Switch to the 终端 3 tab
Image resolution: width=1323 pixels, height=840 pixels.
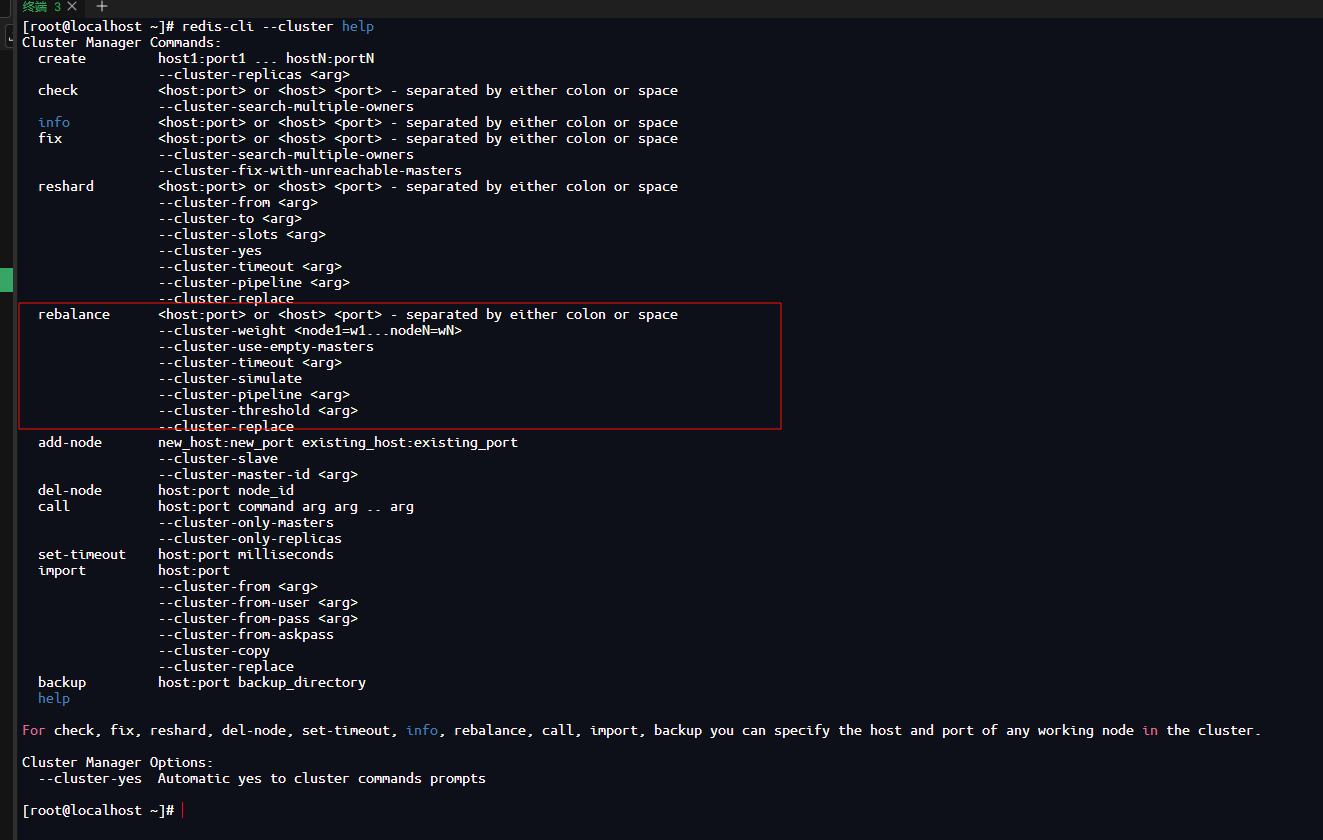click(40, 7)
